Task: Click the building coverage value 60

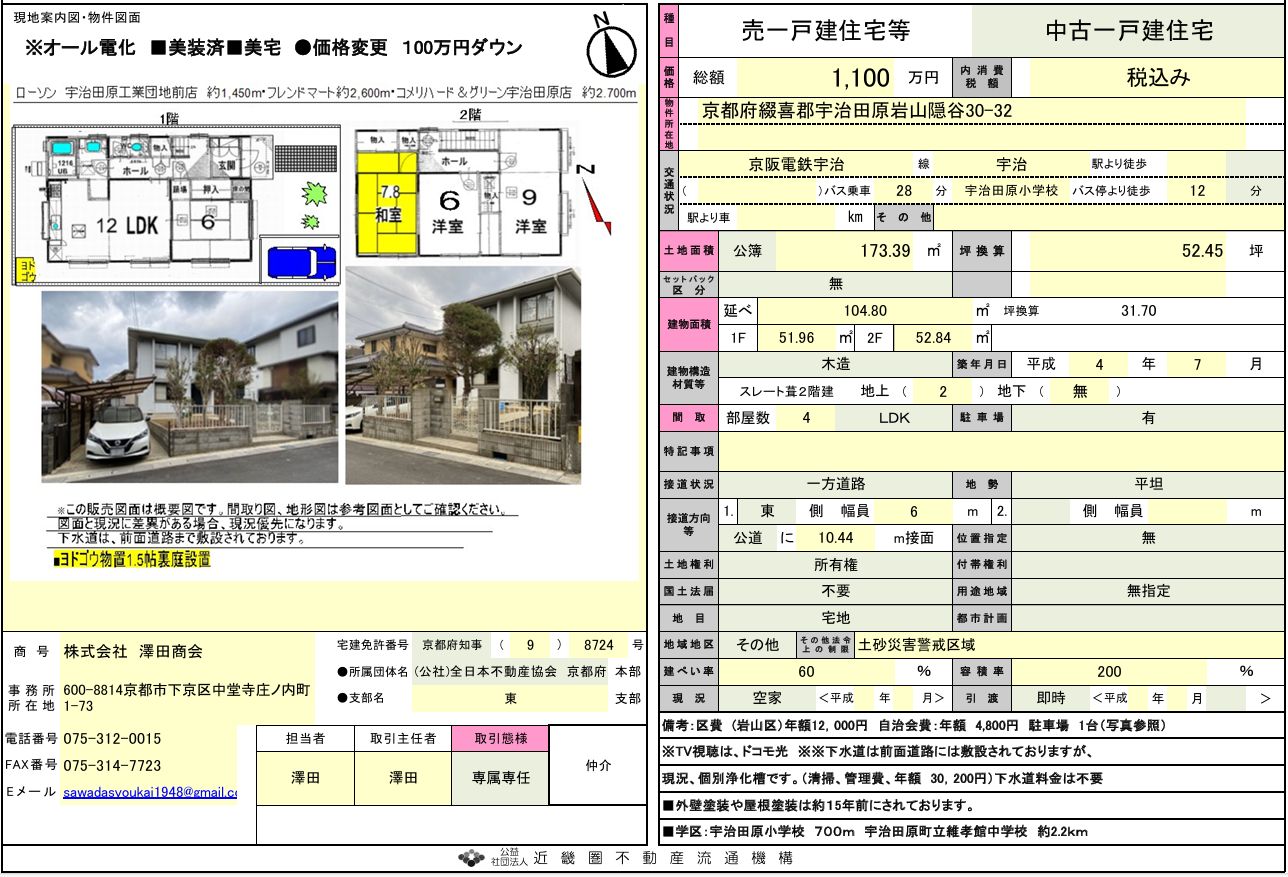Action: pyautogui.click(x=806, y=671)
